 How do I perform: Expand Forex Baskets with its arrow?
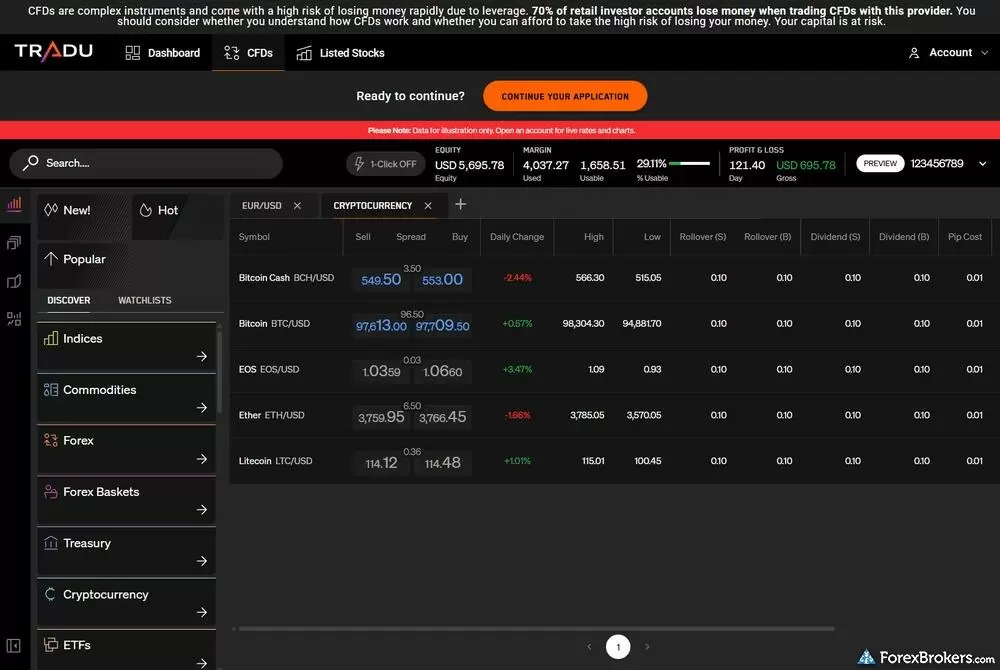pyautogui.click(x=202, y=509)
